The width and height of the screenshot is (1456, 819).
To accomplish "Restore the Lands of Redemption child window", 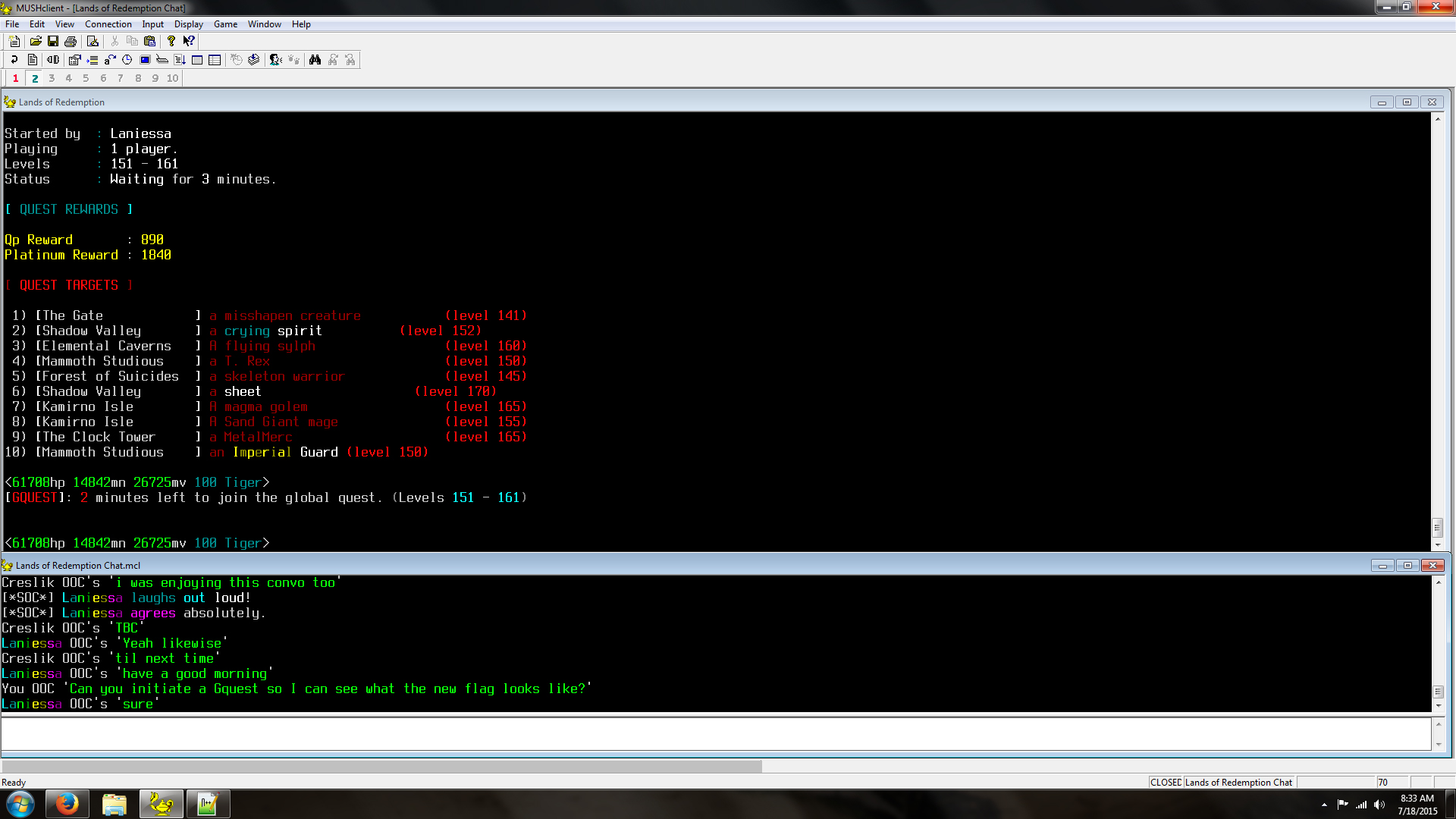I will (1407, 102).
